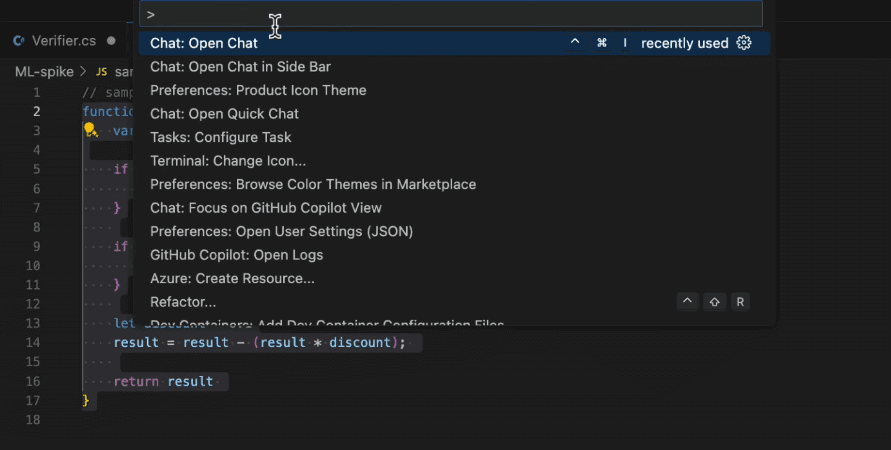Click the closing brace on line 17
This screenshot has height=450, width=891.
pyautogui.click(x=86, y=401)
